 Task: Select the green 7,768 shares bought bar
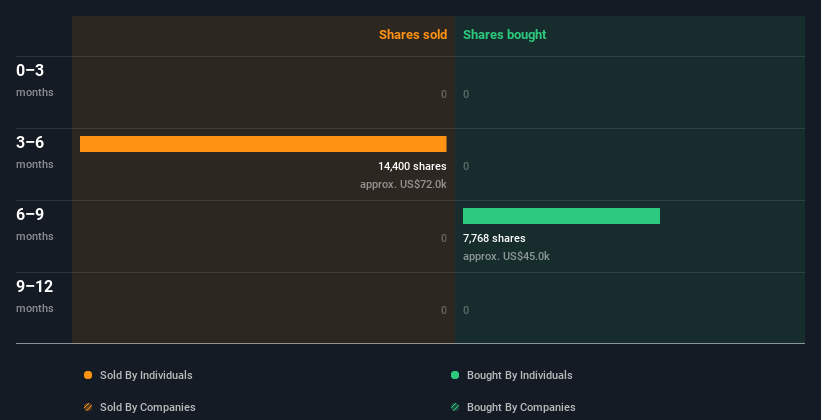tap(561, 216)
